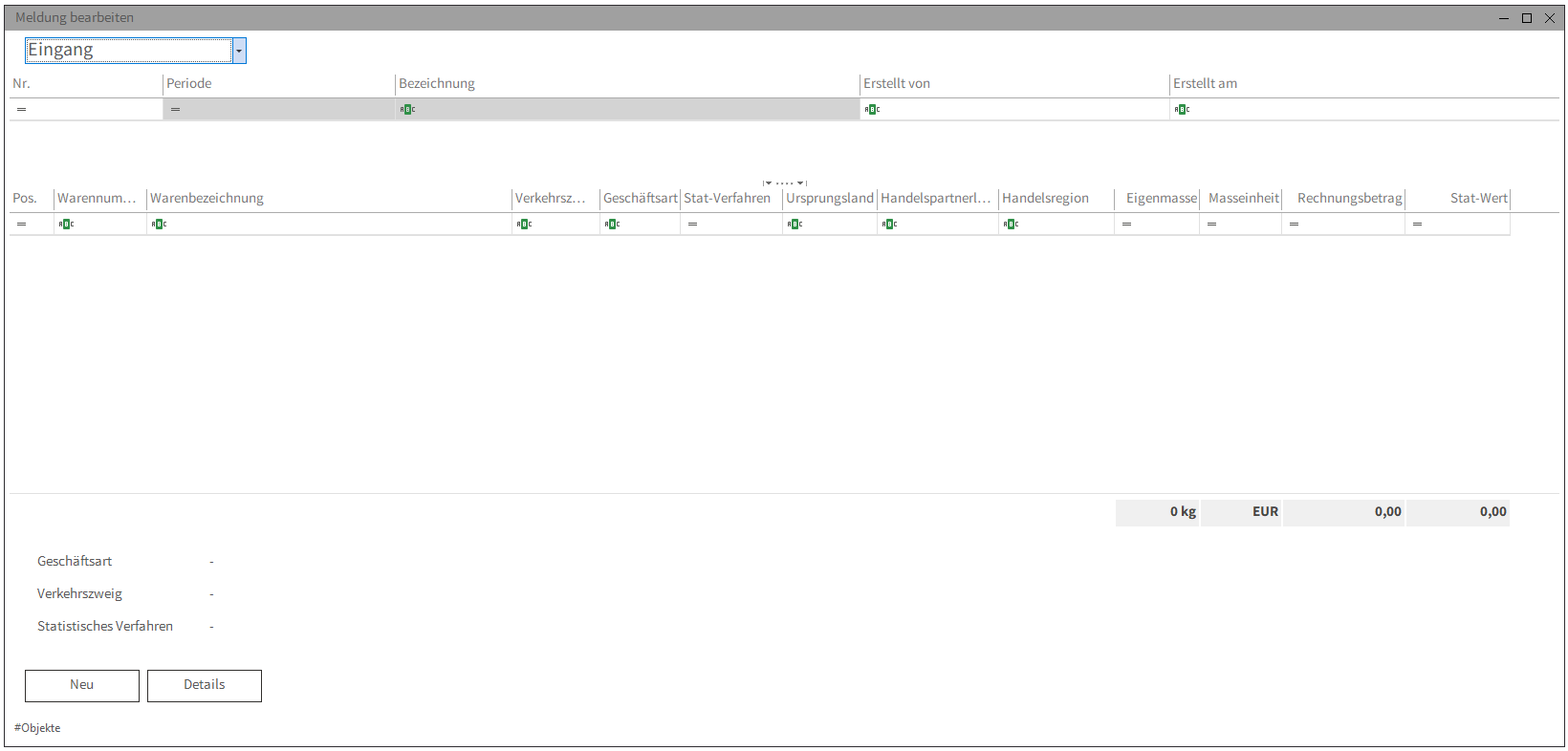
Task: Maximize the Meldung bearbeiten window
Action: point(1527,18)
